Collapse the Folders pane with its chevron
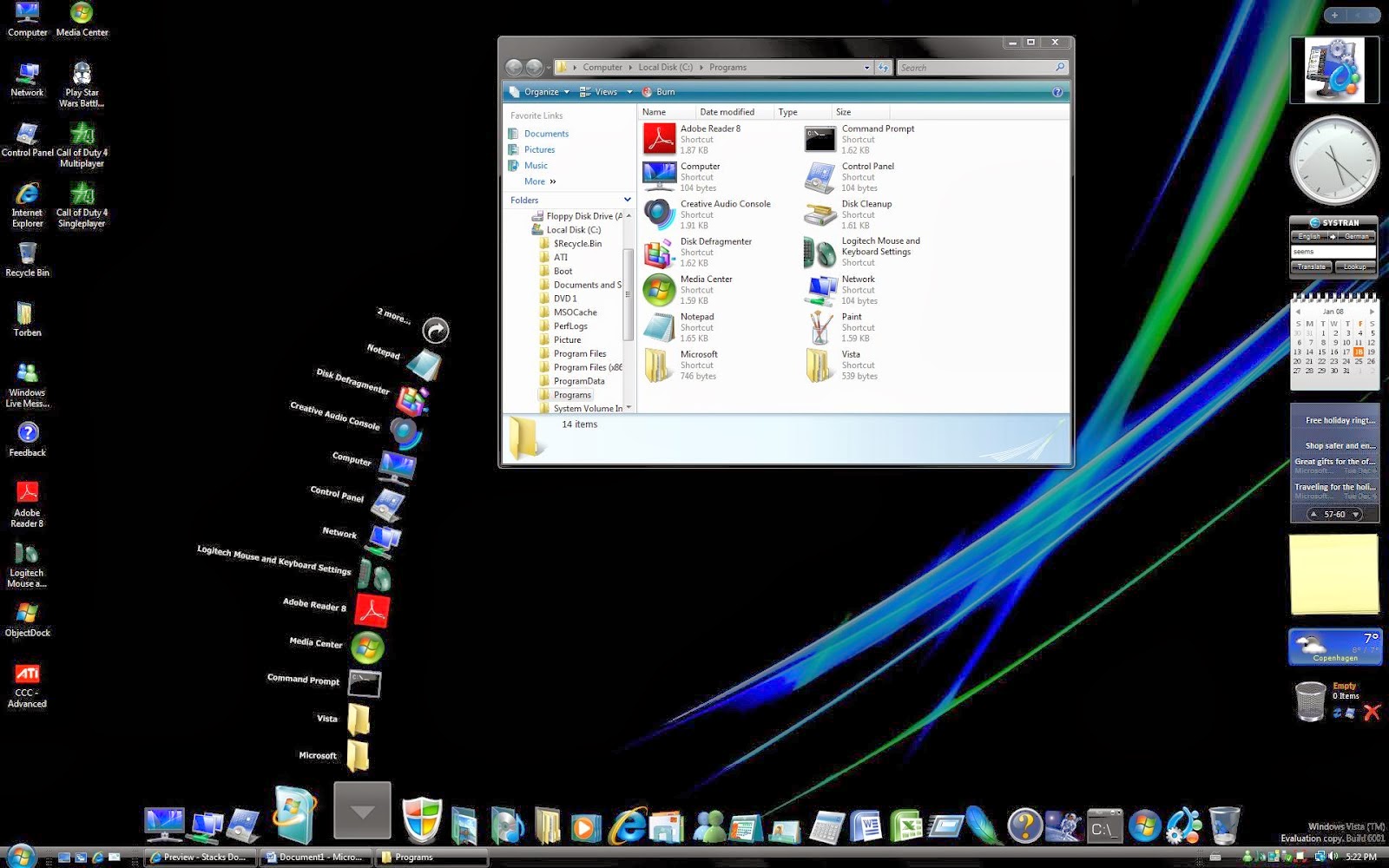 click(627, 200)
